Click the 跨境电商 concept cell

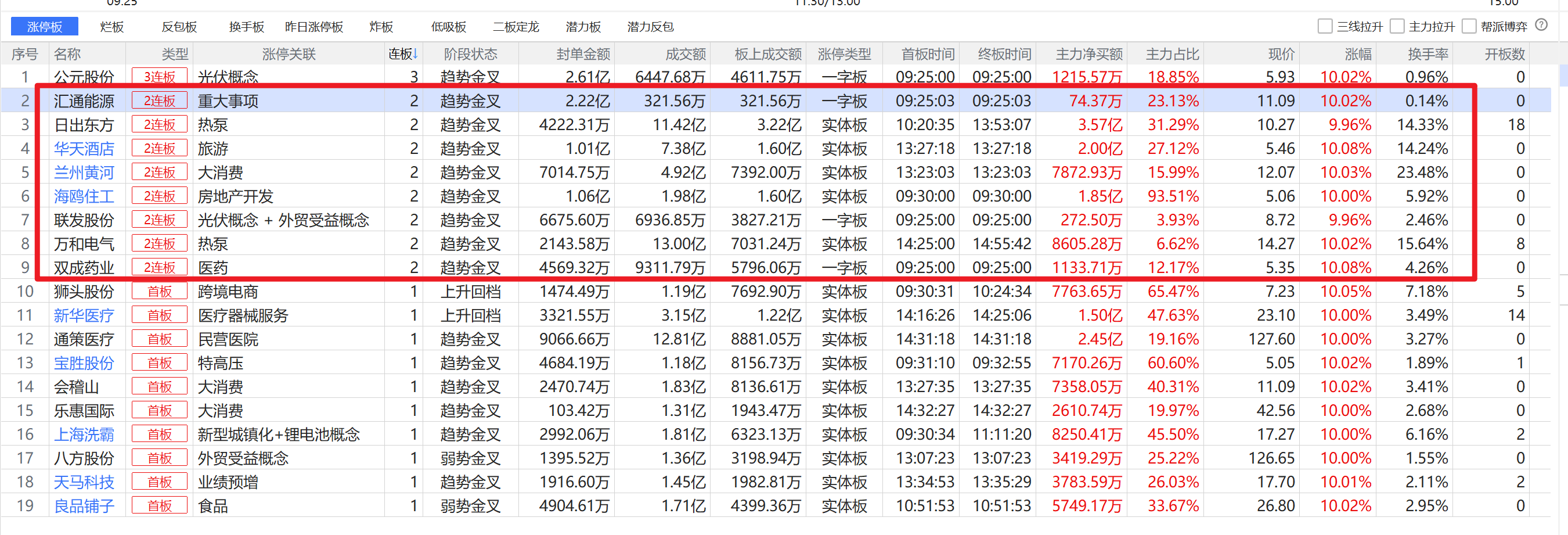[228, 291]
